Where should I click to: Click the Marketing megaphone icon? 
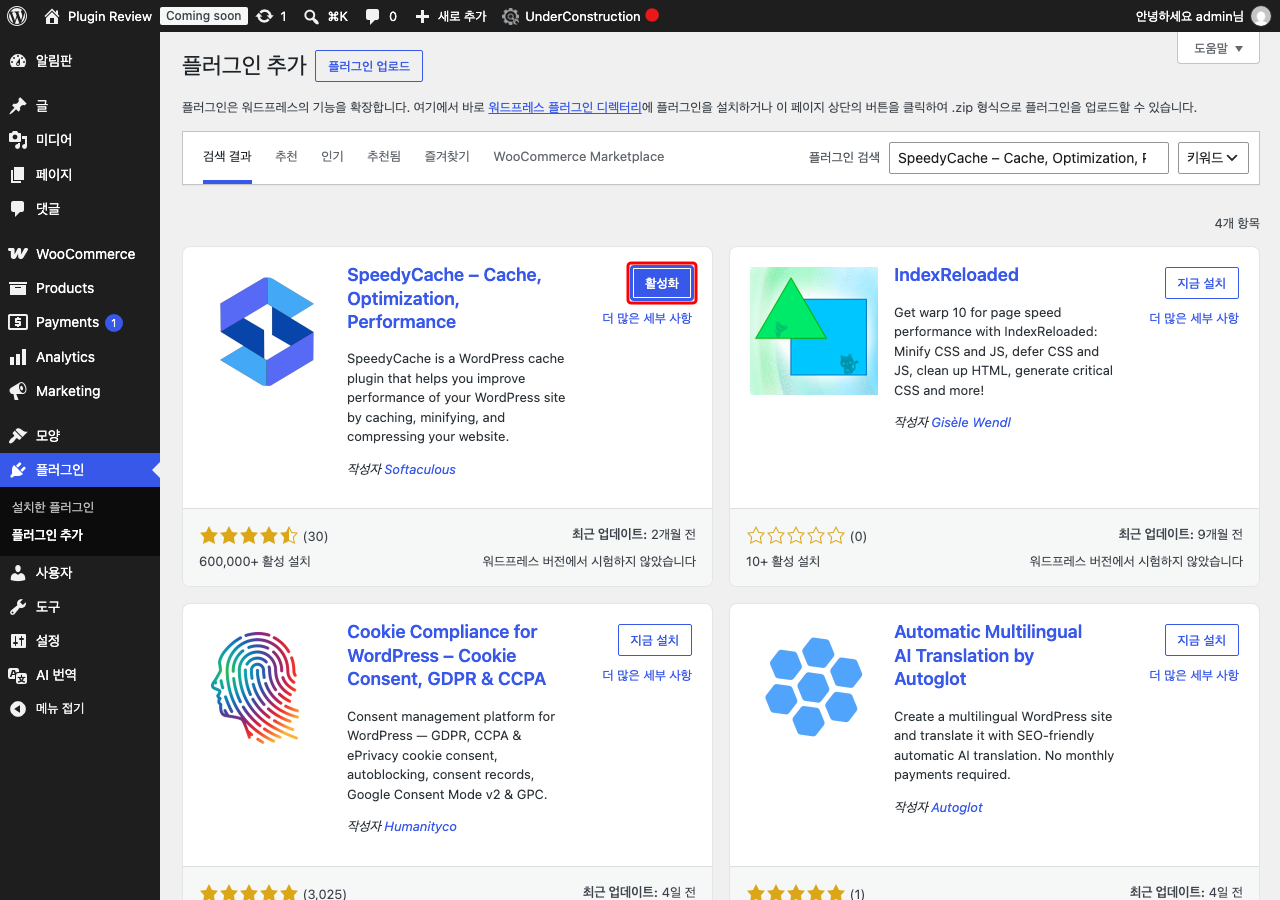tap(18, 391)
